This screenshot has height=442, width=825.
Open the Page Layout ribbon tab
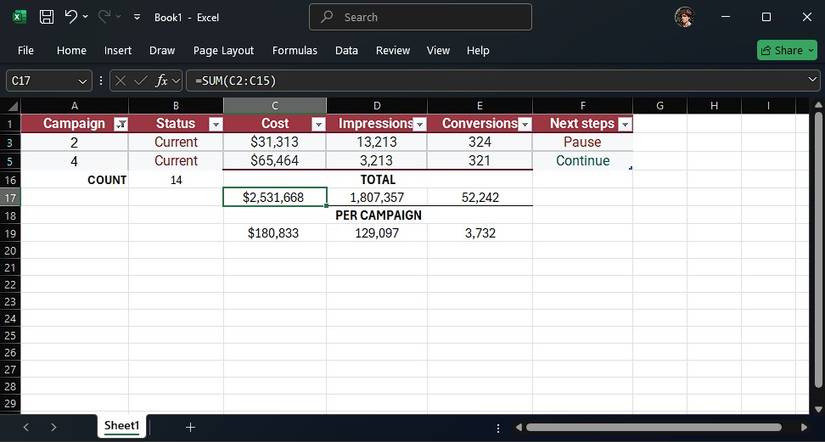pyautogui.click(x=223, y=51)
